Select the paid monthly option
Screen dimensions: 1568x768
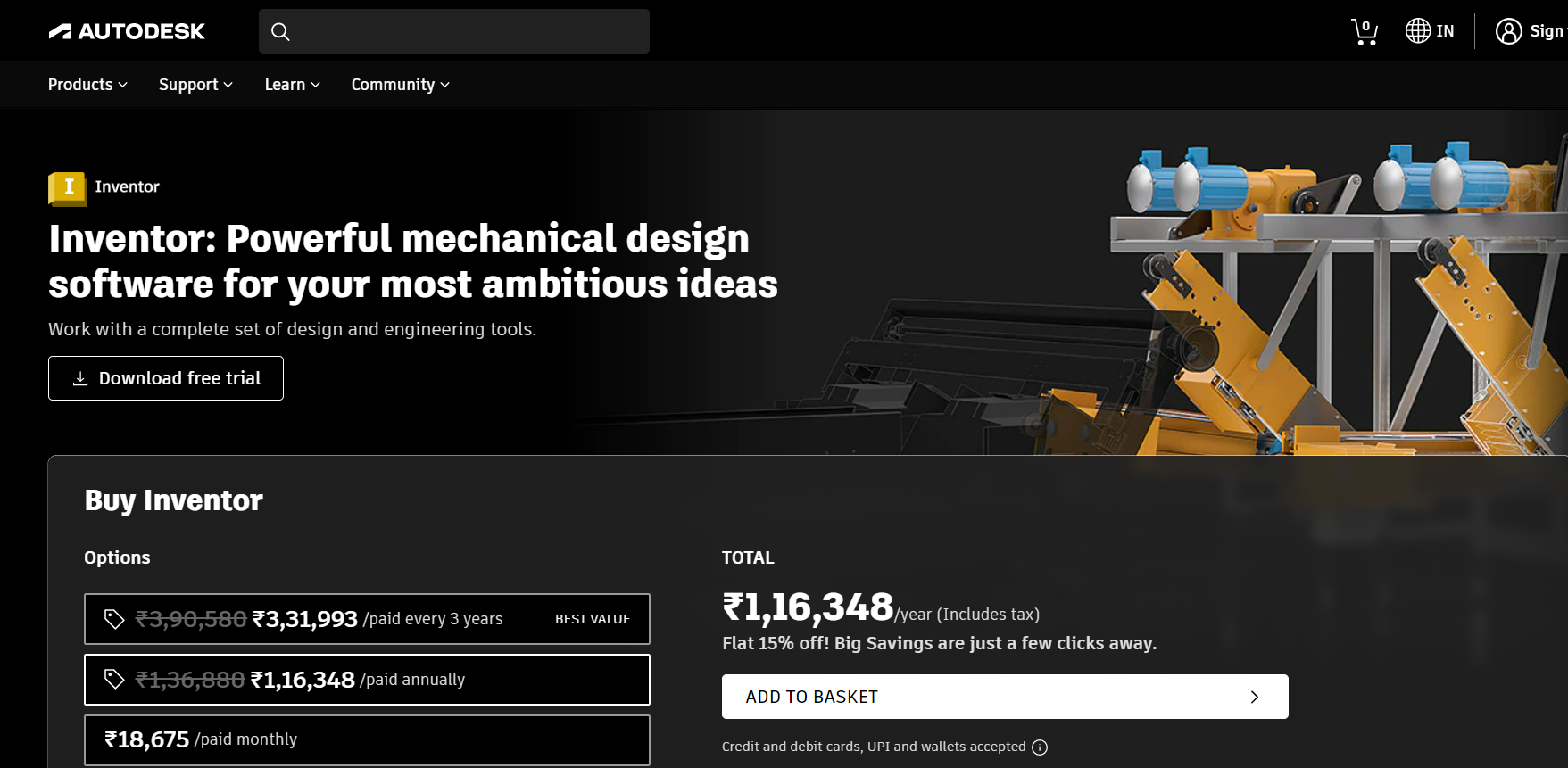point(367,739)
